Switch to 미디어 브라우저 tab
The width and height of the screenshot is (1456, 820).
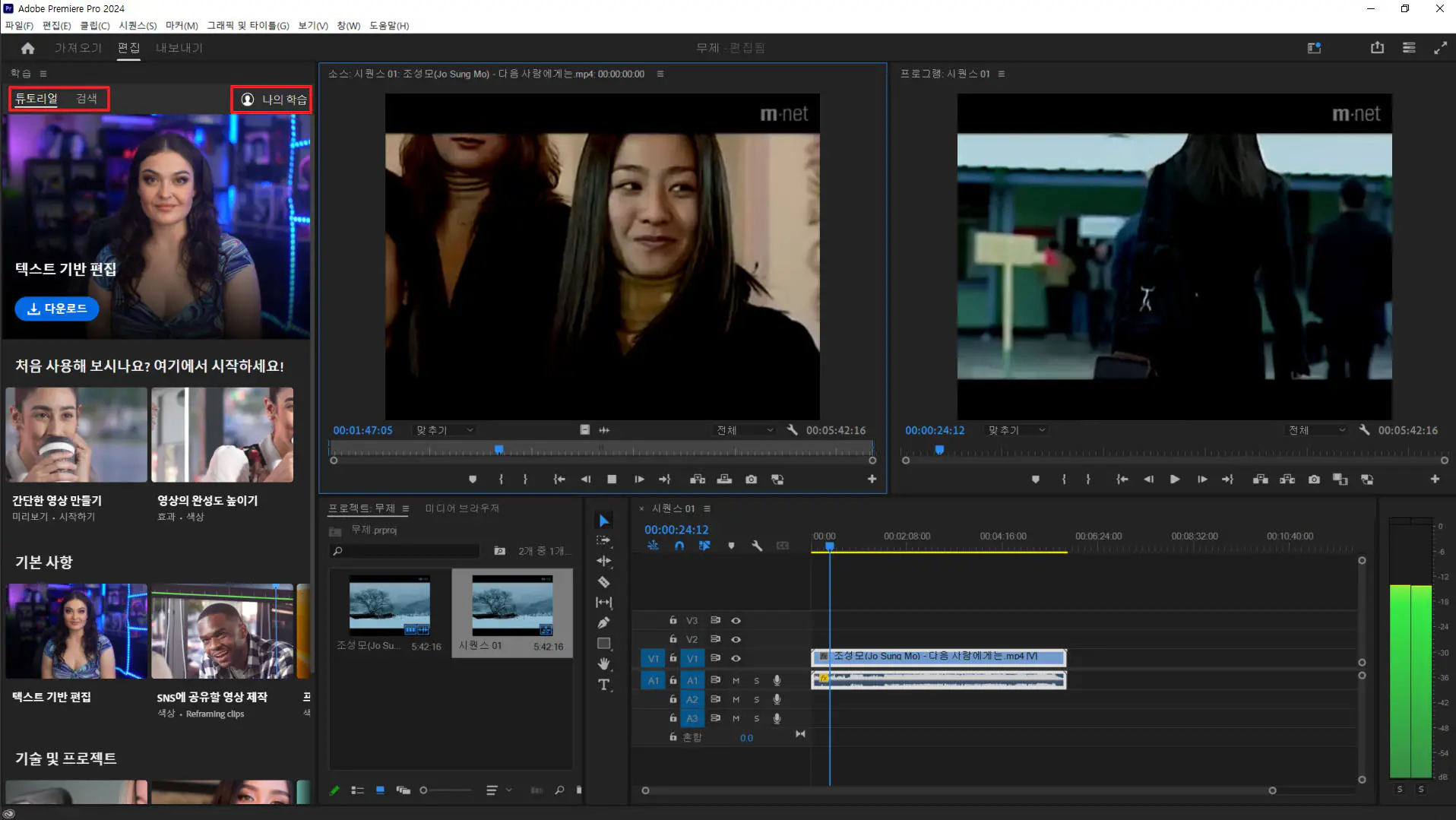[462, 508]
